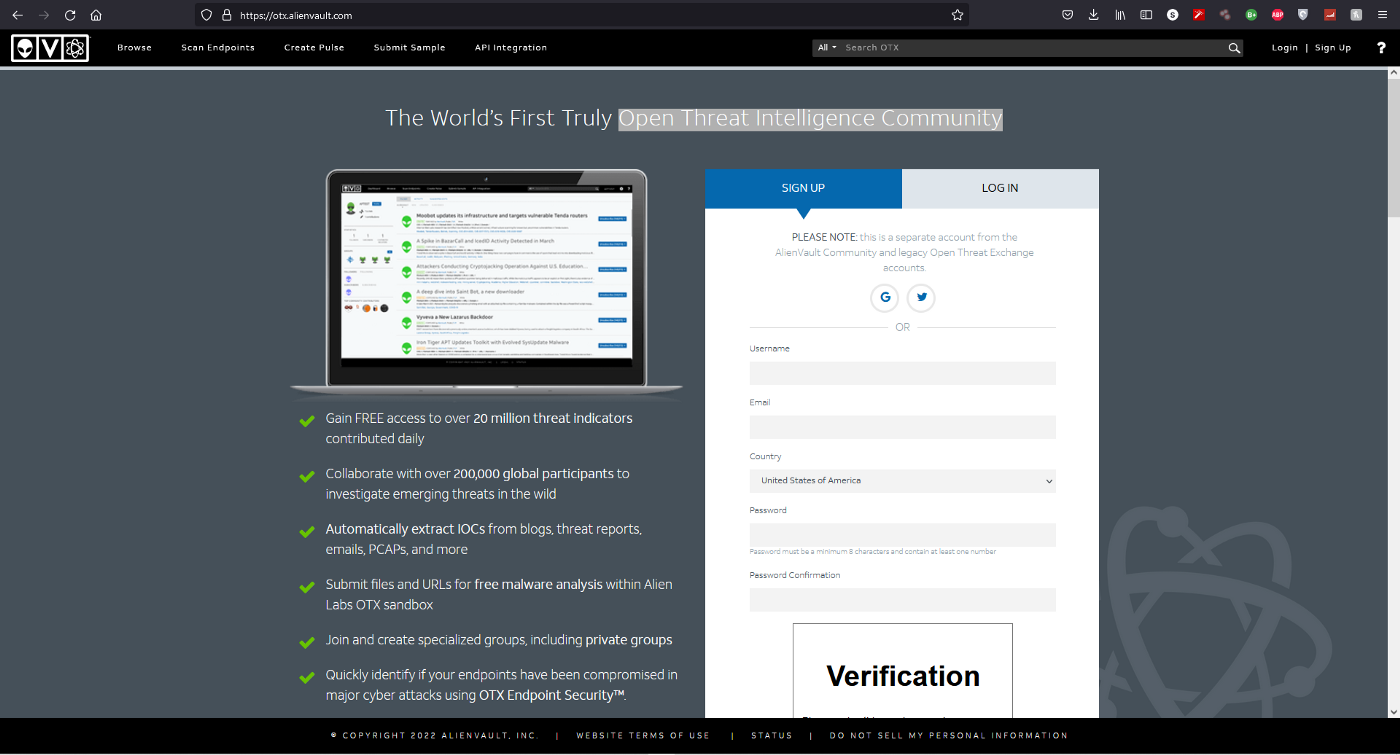Screen dimensions: 1400x755
Task: Open API Integration in the navigation bar
Action: coord(511,48)
